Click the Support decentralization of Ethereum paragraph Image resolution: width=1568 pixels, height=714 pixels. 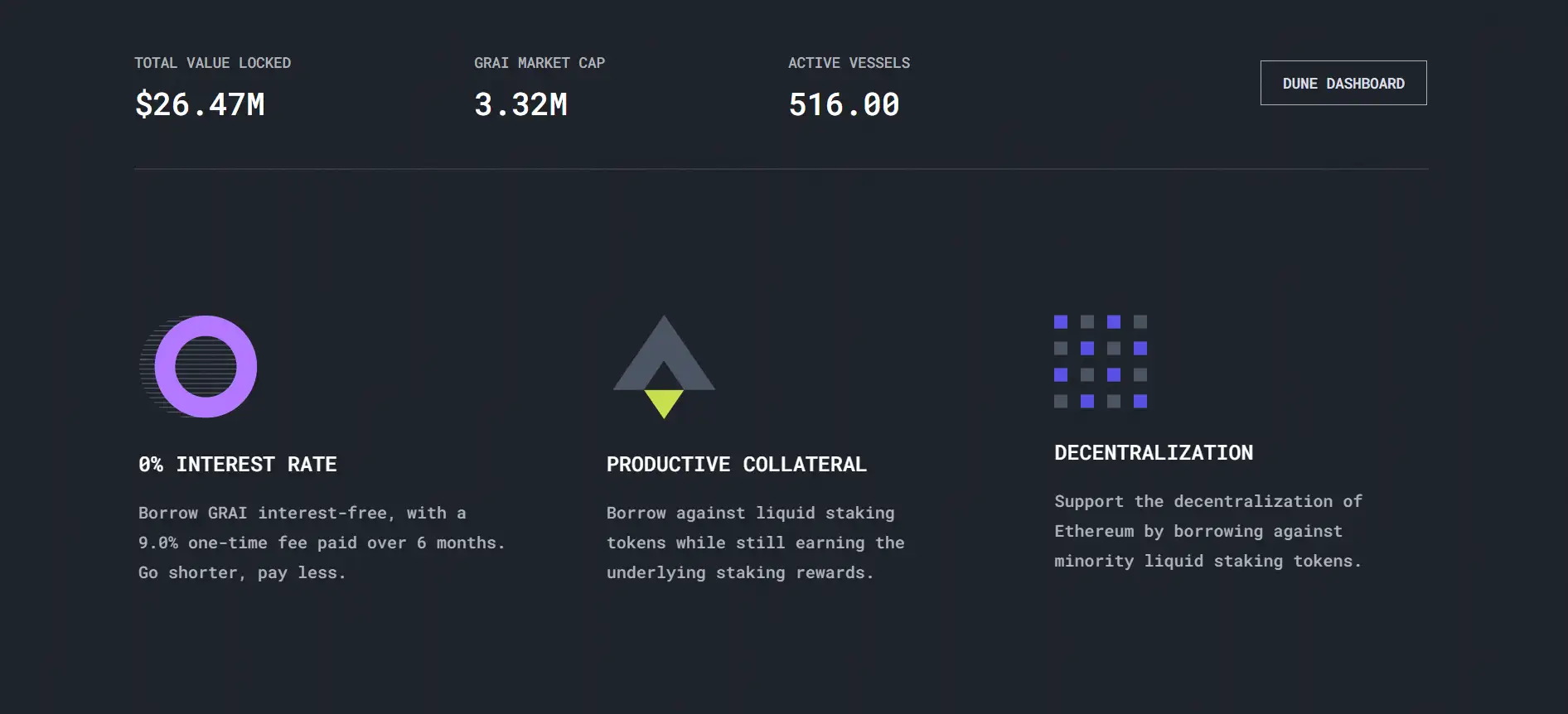pos(1207,531)
